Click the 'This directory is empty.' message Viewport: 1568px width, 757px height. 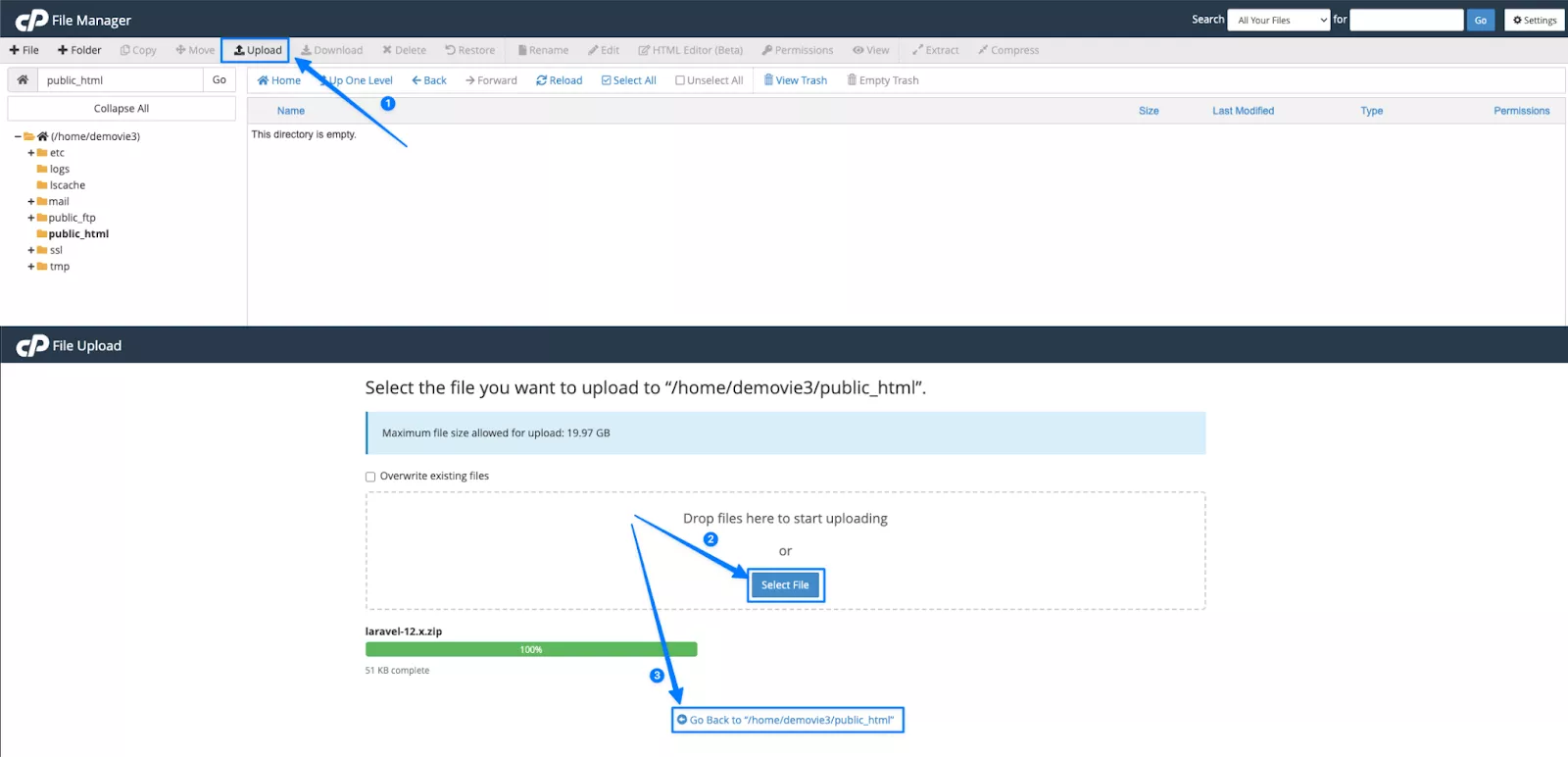pos(304,134)
